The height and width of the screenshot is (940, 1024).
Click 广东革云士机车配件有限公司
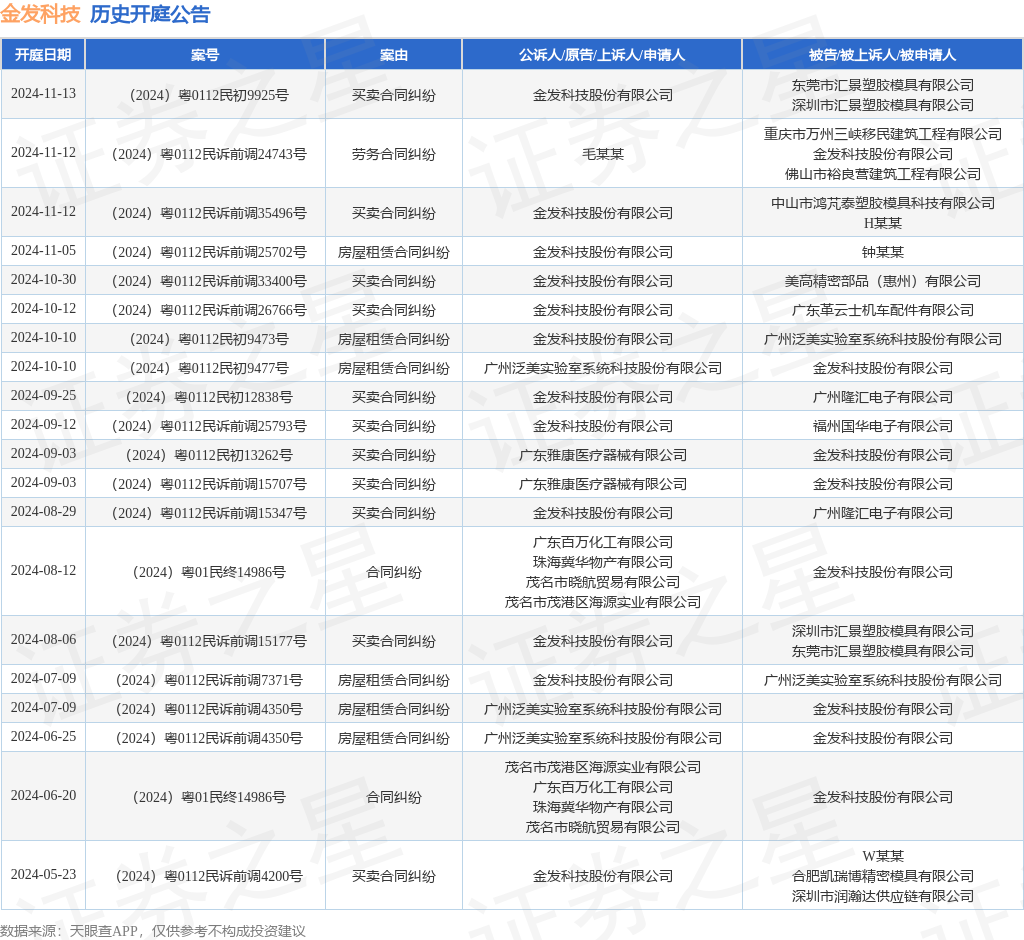(x=883, y=310)
